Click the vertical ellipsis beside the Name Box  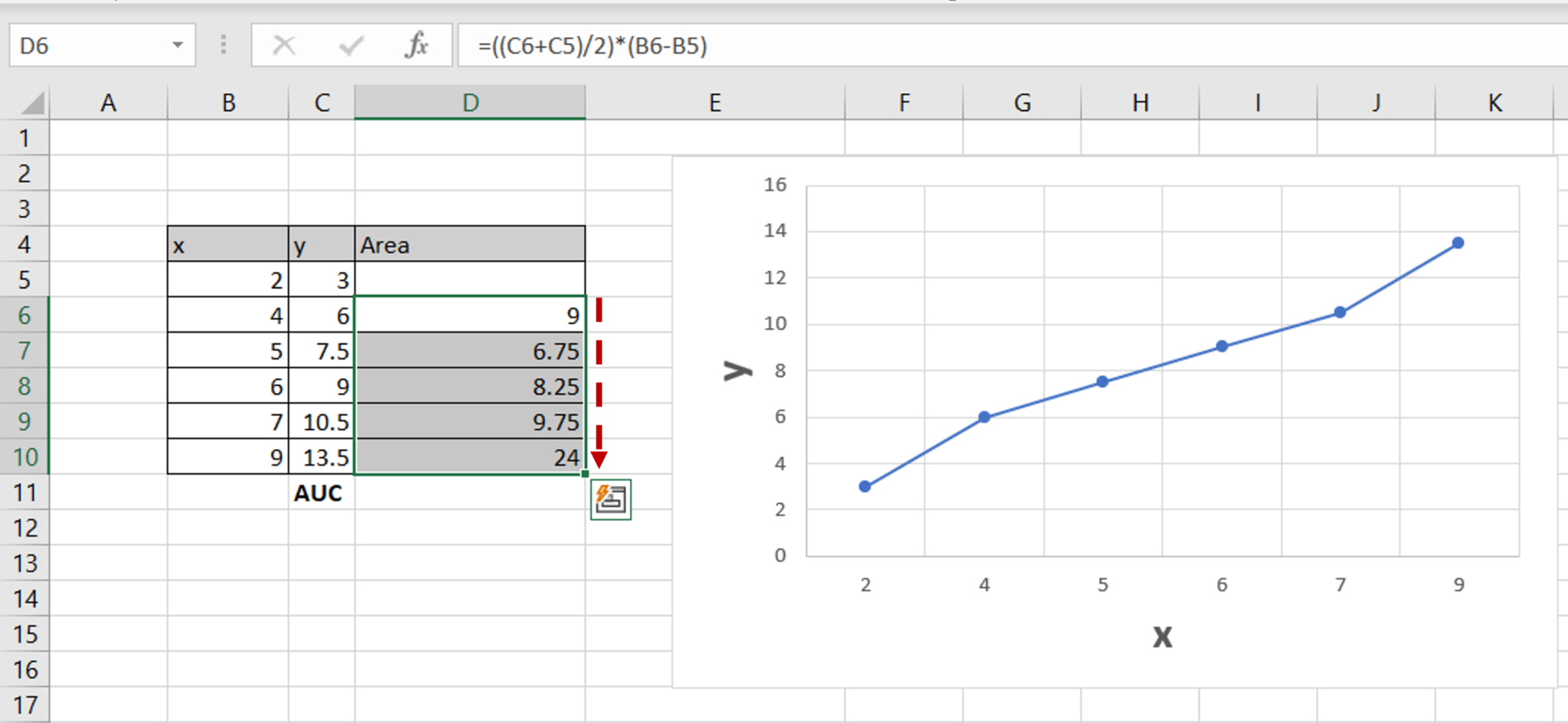(x=223, y=44)
